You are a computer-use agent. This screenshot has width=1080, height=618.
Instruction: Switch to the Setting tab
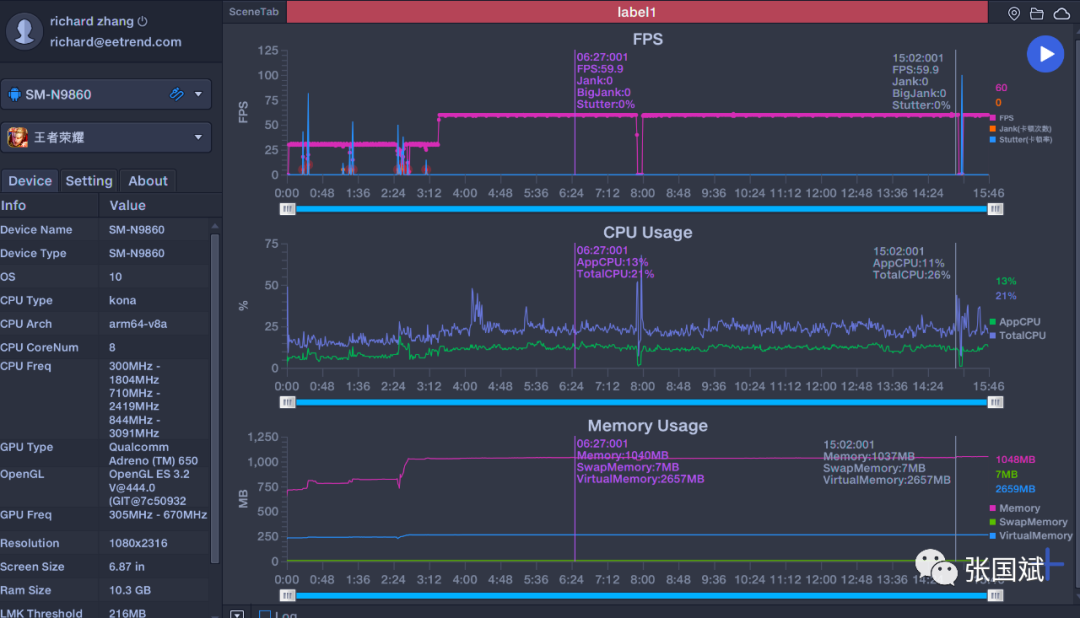[x=89, y=181]
